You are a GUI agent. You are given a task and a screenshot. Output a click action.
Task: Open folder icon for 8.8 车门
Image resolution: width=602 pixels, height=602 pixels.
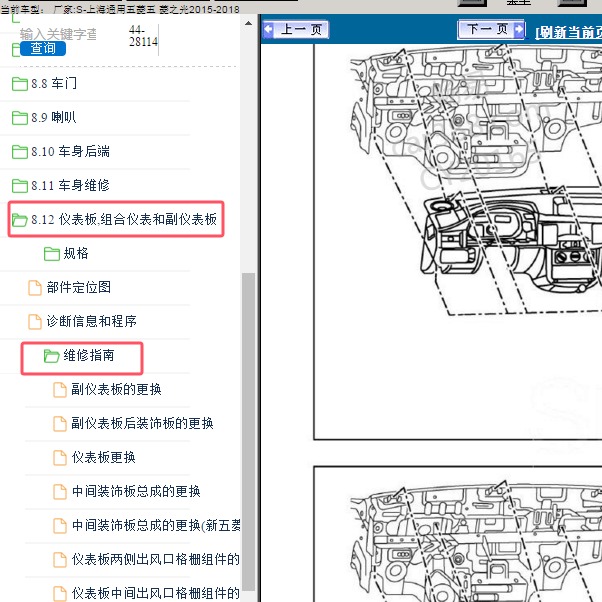coord(20,84)
